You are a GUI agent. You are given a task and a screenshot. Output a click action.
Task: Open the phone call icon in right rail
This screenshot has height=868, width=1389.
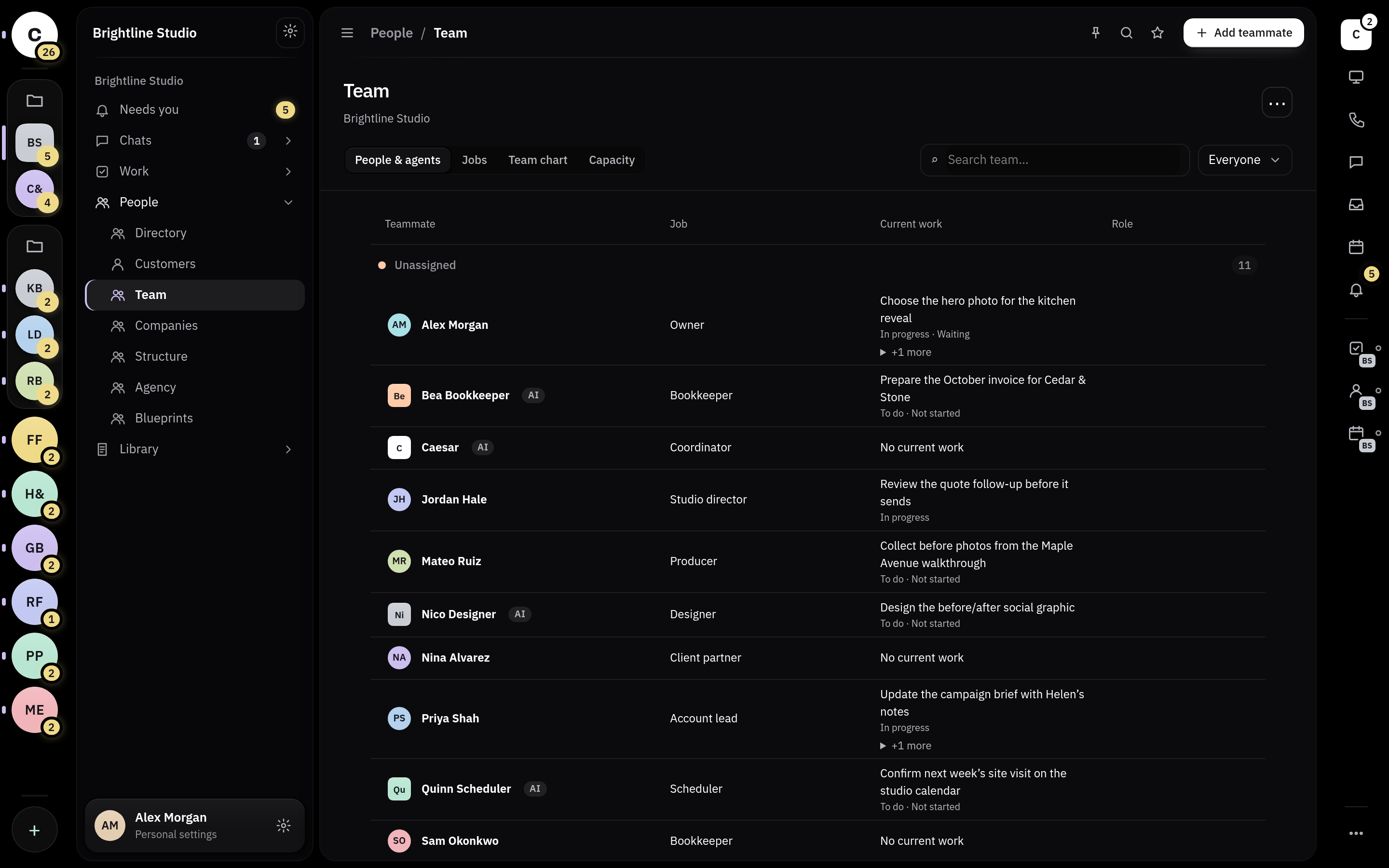pyautogui.click(x=1356, y=120)
